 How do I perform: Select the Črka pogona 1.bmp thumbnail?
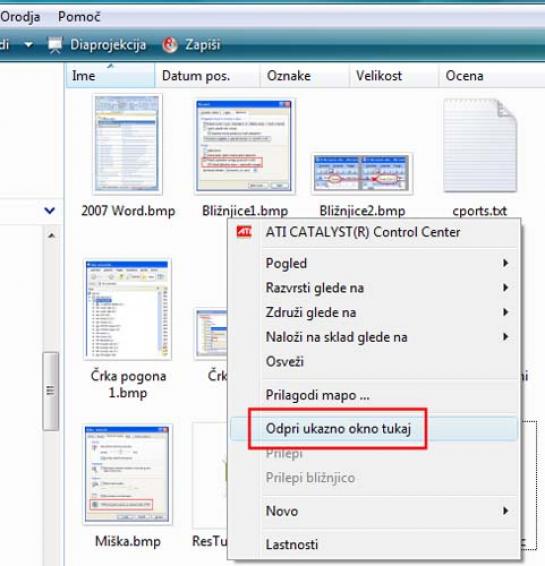tap(127, 309)
